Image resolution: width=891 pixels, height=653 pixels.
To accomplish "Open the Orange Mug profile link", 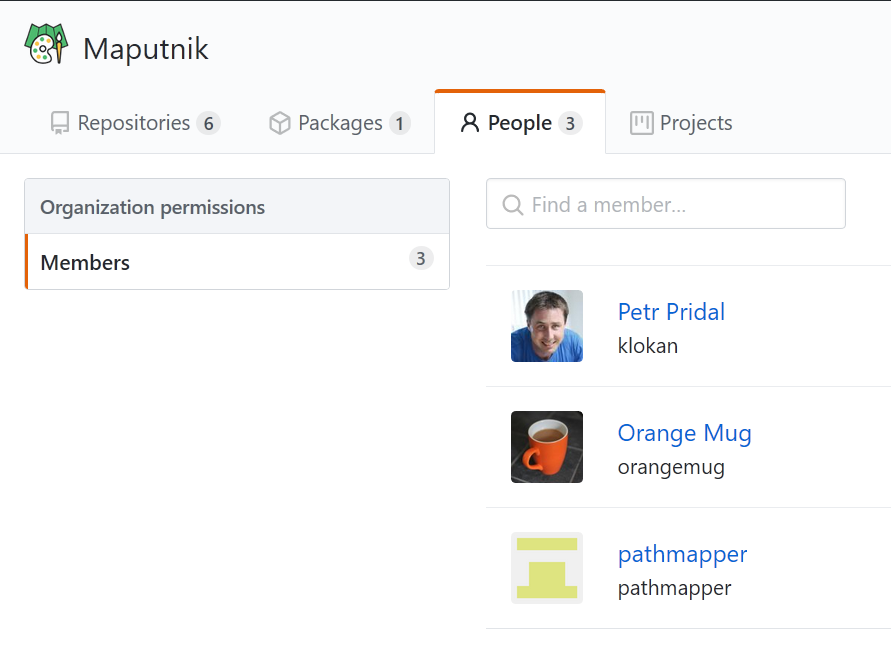I will (685, 433).
